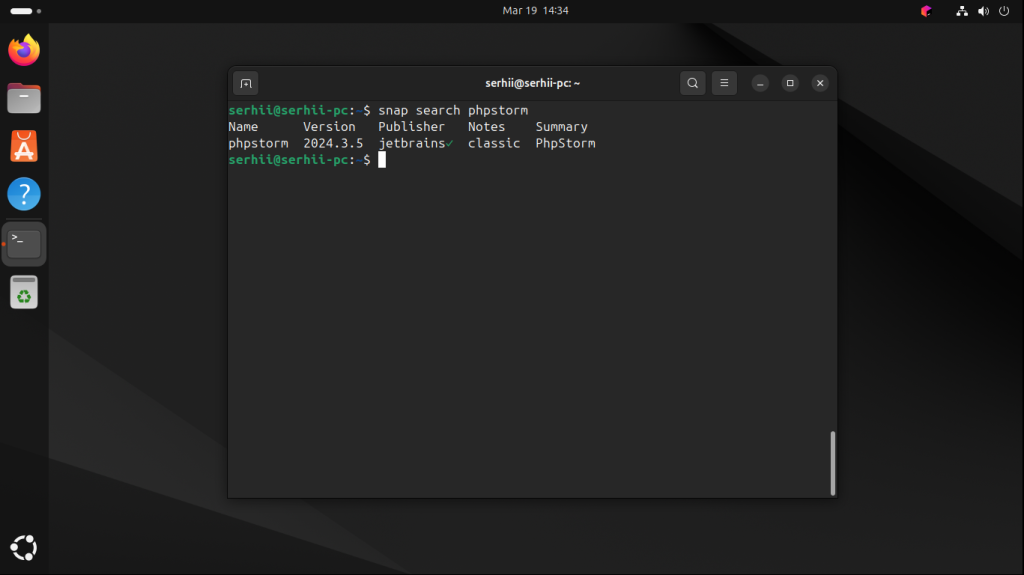1024x575 pixels.
Task: Open the power menu icon in the top bar
Action: tap(1004, 11)
